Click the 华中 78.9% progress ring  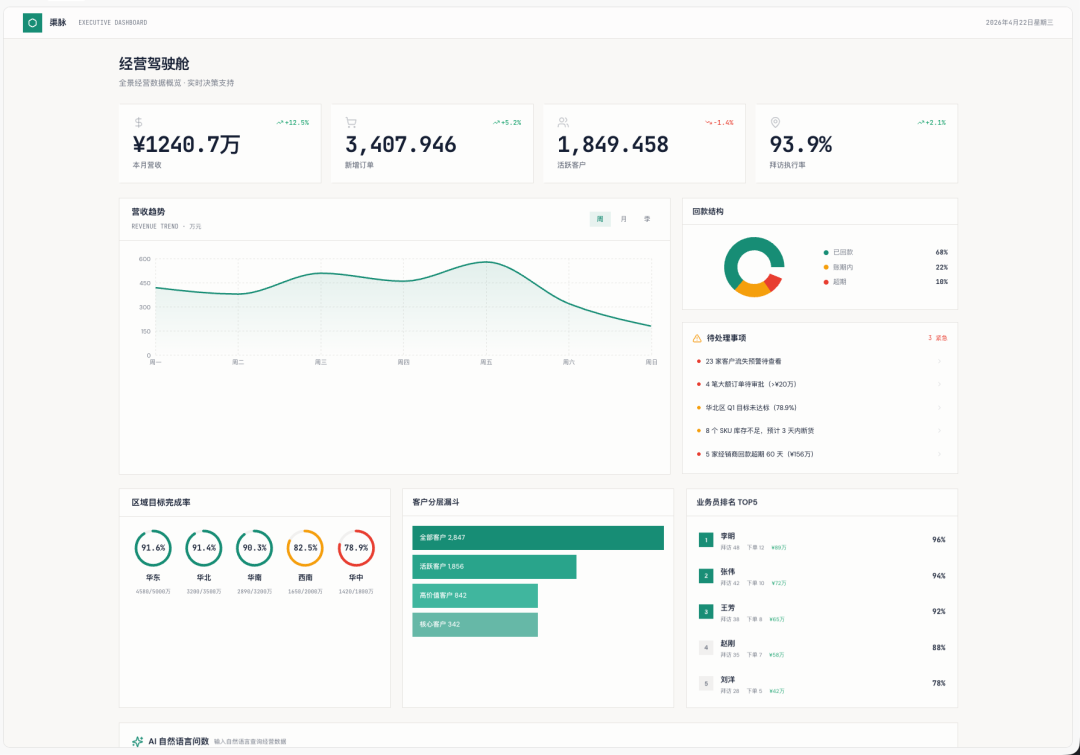pos(356,548)
